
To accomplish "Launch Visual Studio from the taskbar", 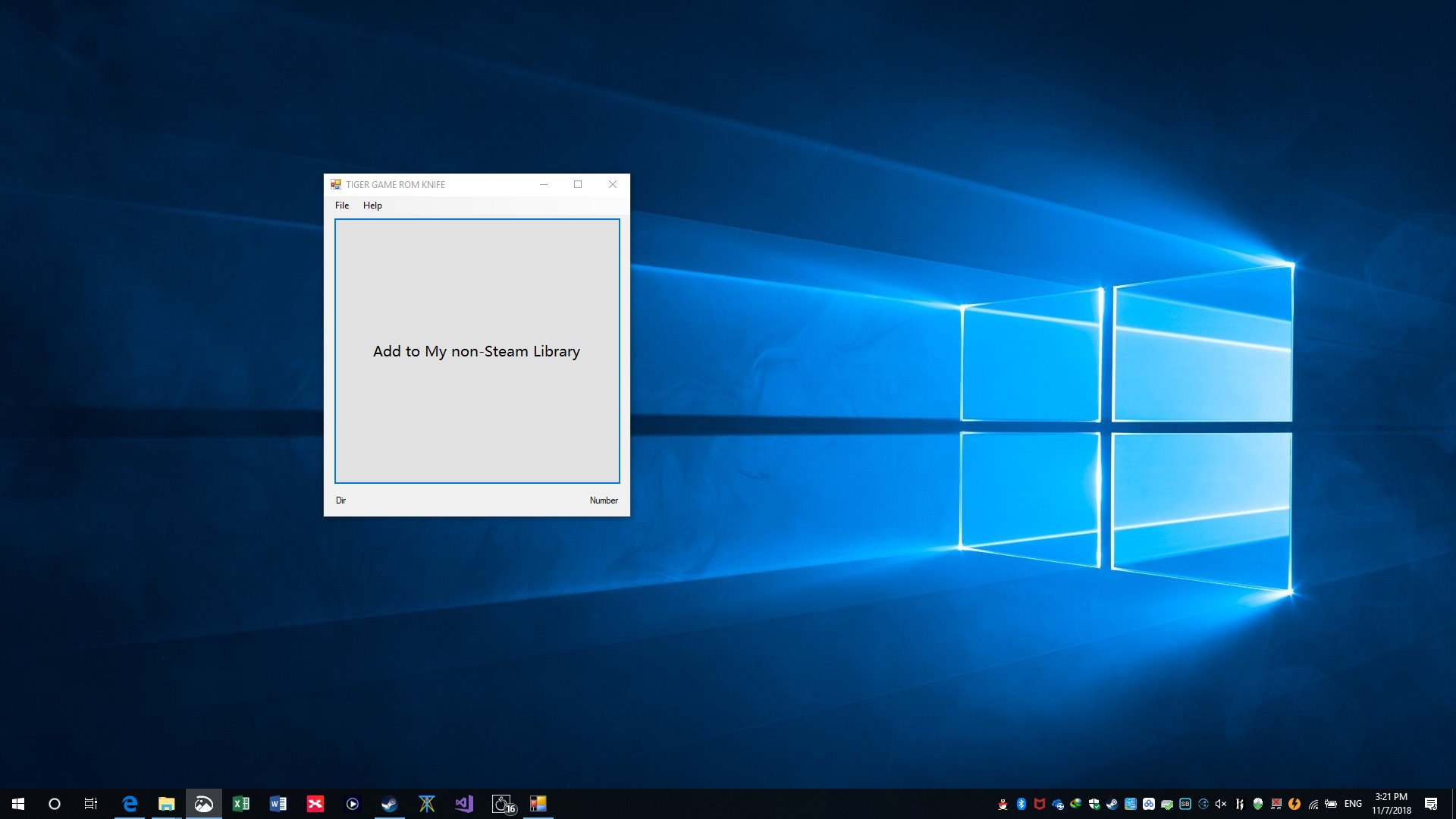I will (x=463, y=803).
